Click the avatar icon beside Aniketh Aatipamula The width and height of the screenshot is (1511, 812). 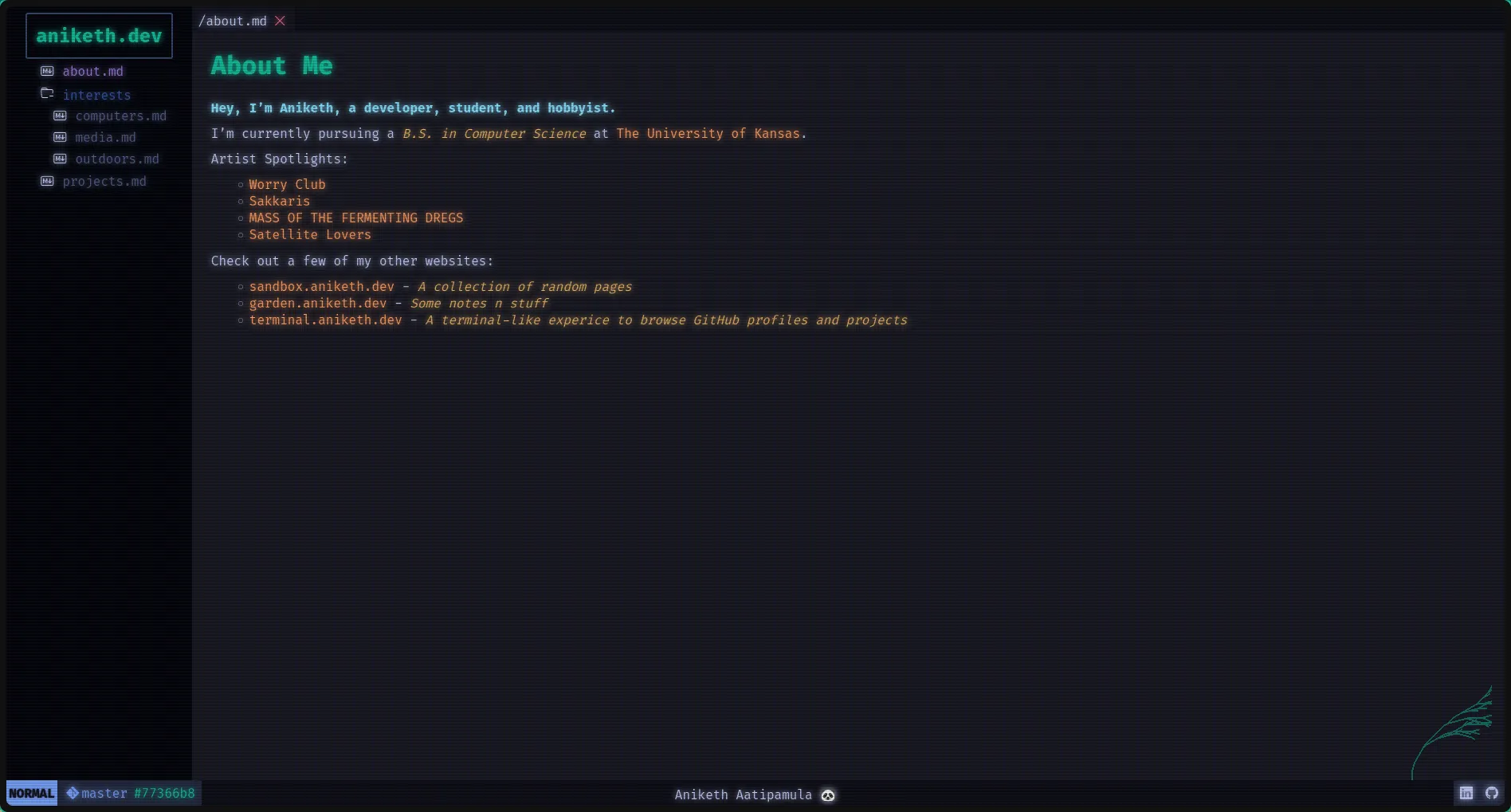[x=827, y=794]
